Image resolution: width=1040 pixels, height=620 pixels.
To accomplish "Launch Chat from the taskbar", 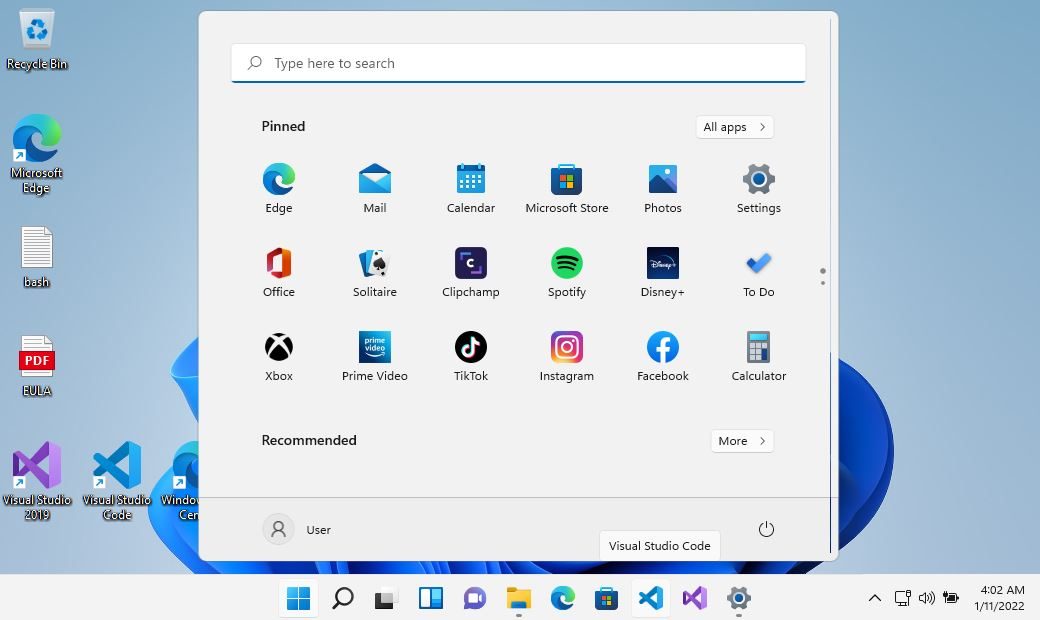I will point(474,598).
